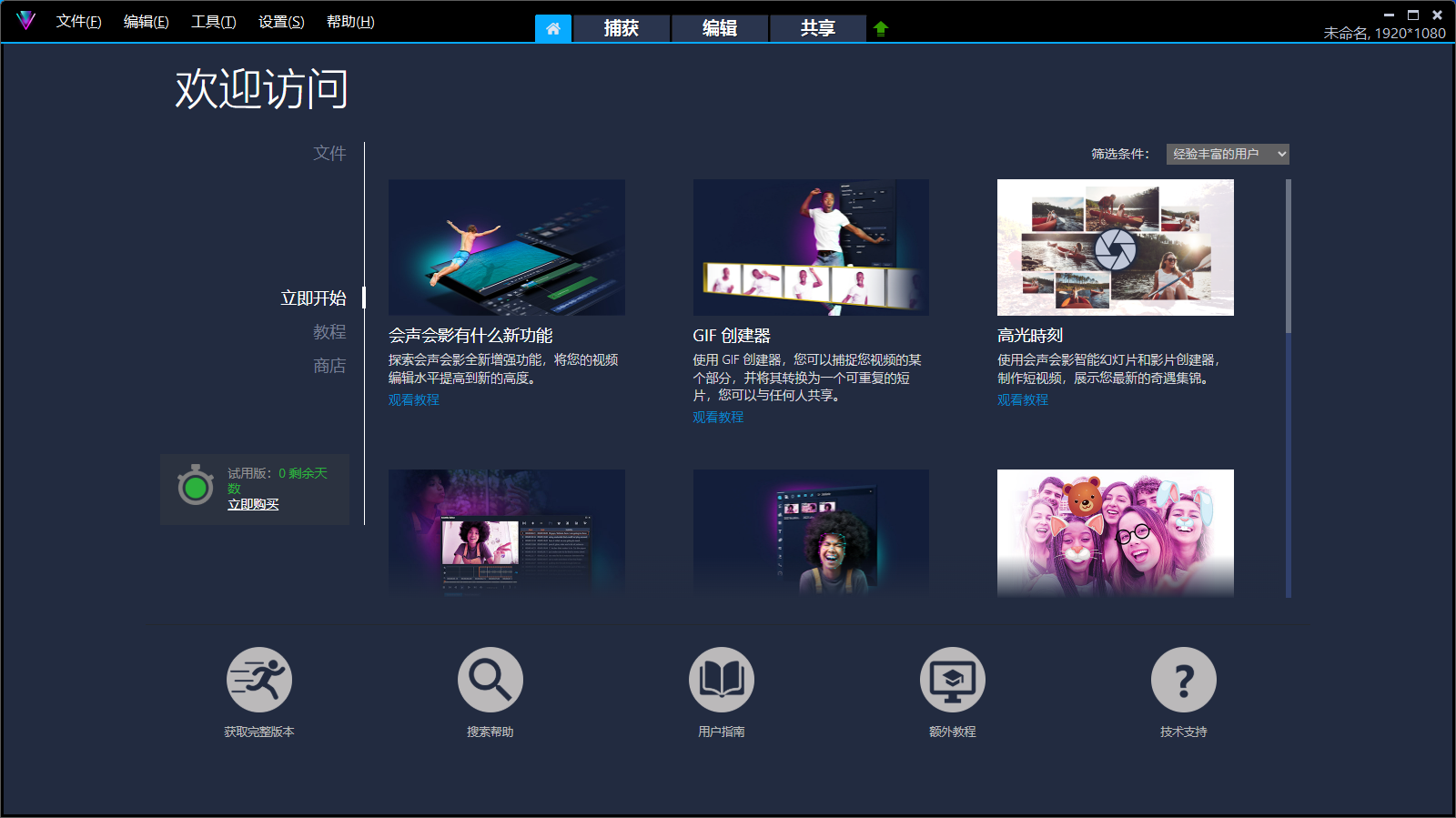Screen dimensions: 1456x818
Task: Click 观看教程 under 高光時刻
Action: pyautogui.click(x=1022, y=399)
